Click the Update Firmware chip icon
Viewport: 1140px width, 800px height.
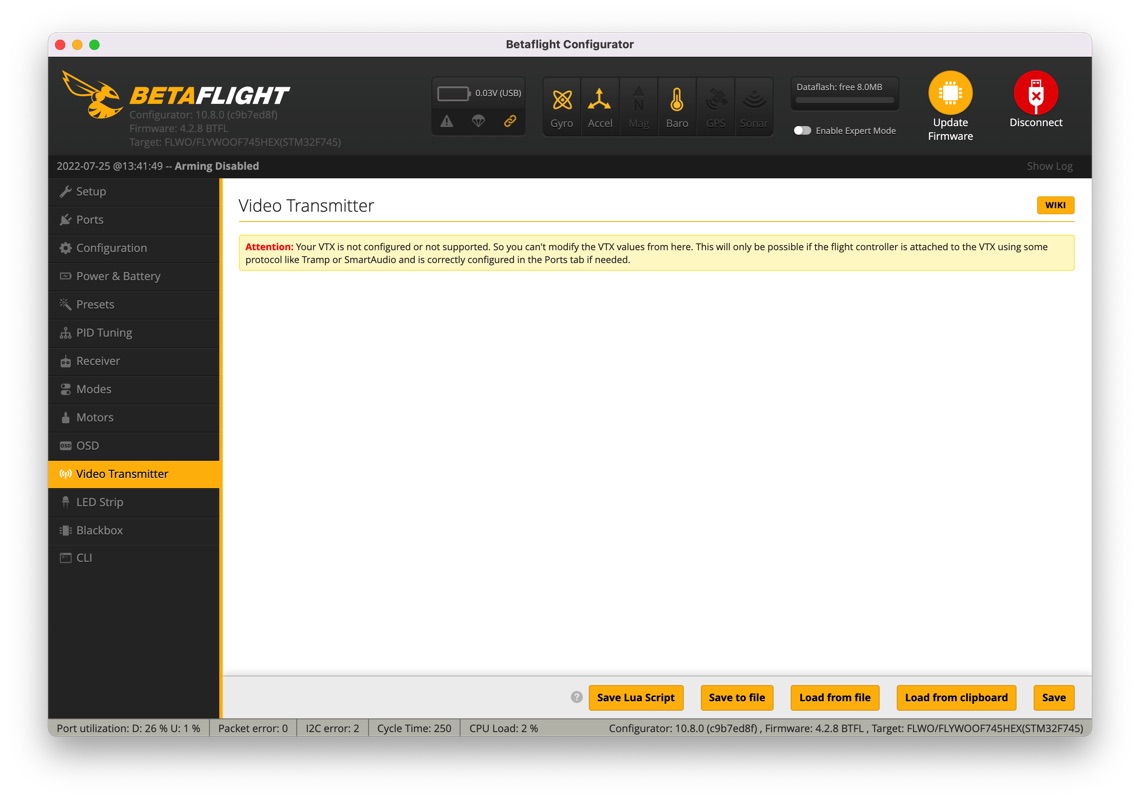[x=950, y=93]
